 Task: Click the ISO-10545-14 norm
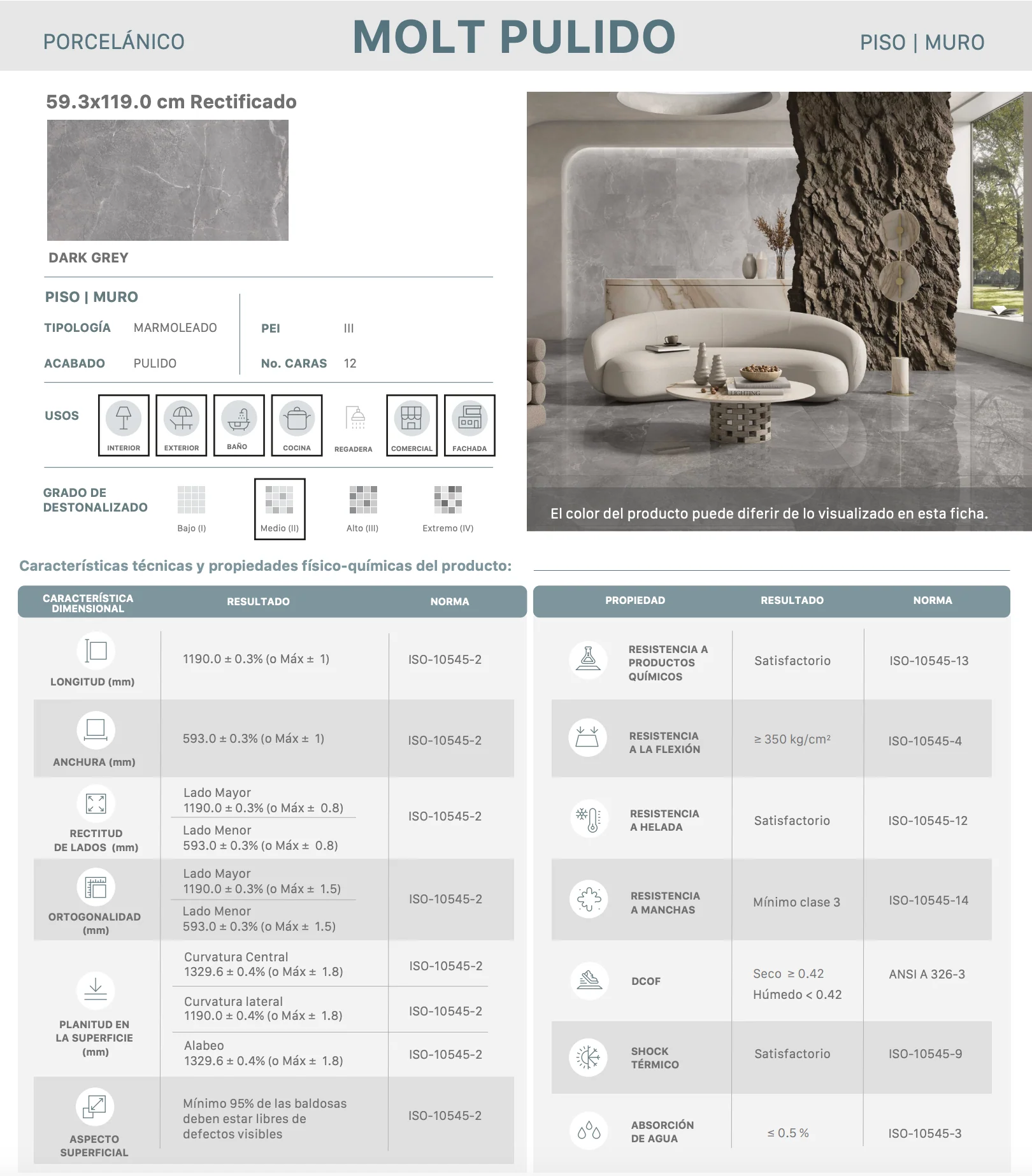tap(929, 900)
